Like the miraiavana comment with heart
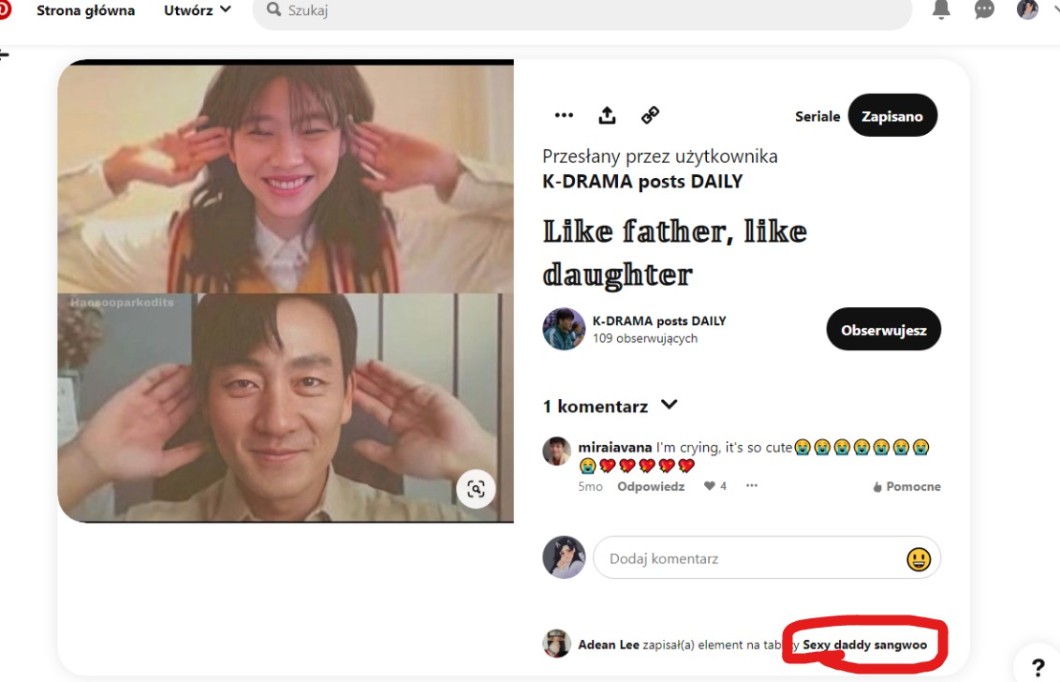This screenshot has height=682, width=1060. [x=709, y=486]
